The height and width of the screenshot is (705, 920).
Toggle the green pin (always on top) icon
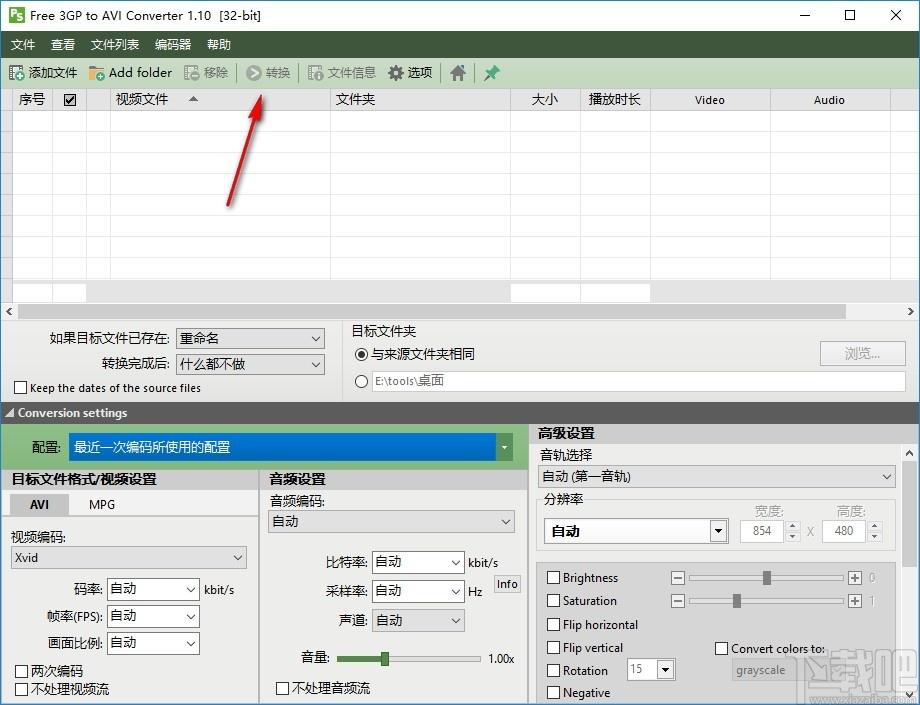pyautogui.click(x=491, y=73)
